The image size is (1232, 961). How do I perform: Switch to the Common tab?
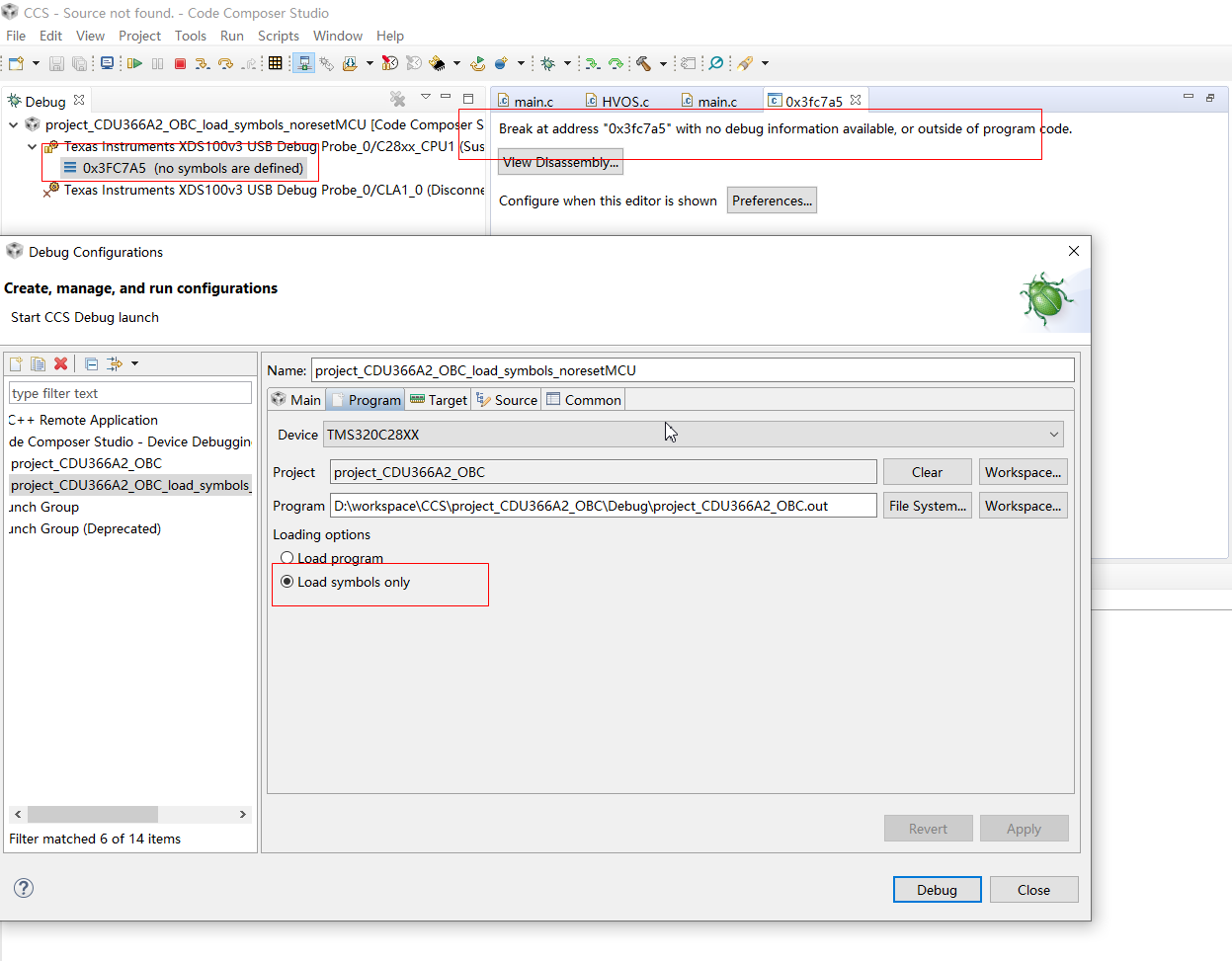click(x=583, y=400)
